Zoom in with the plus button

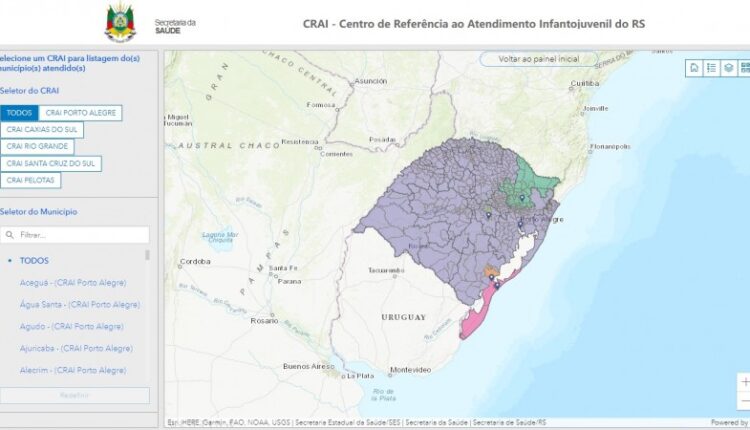(743, 382)
